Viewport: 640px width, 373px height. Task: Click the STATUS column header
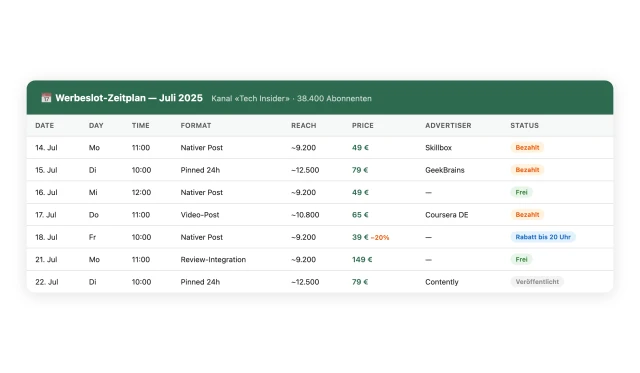tap(524, 126)
